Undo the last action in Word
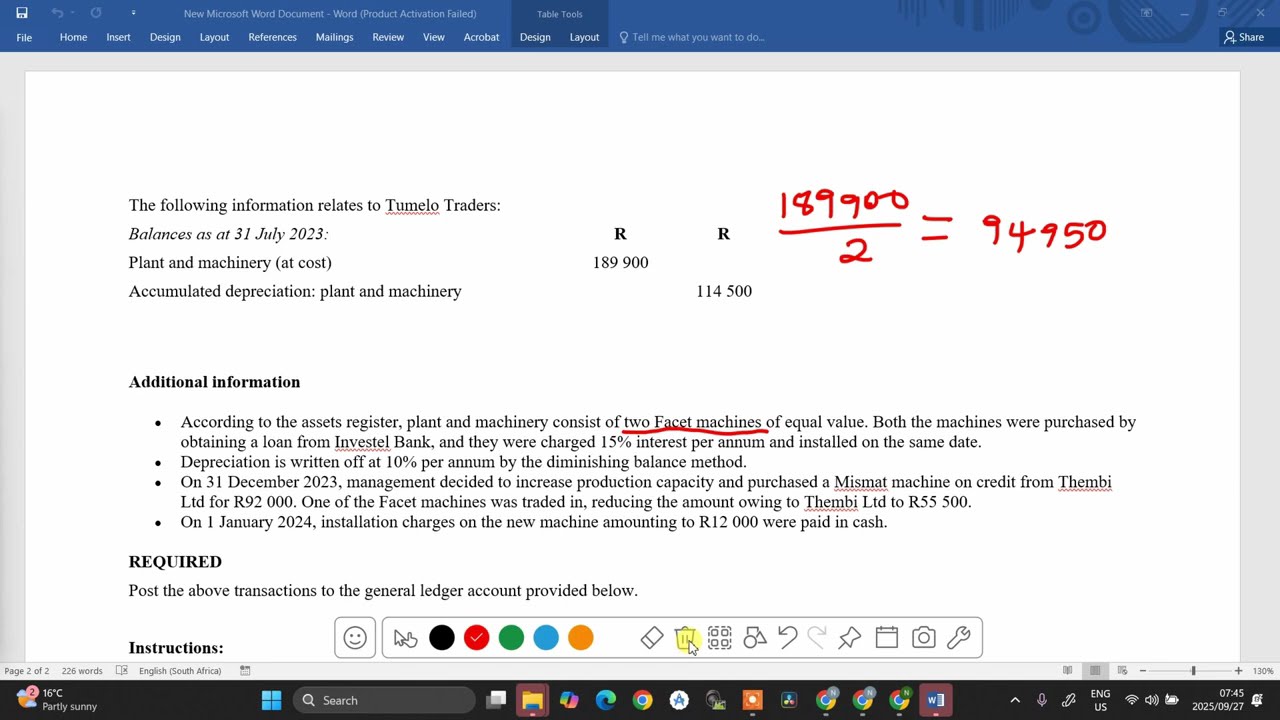Viewport: 1280px width, 720px height. tap(57, 13)
